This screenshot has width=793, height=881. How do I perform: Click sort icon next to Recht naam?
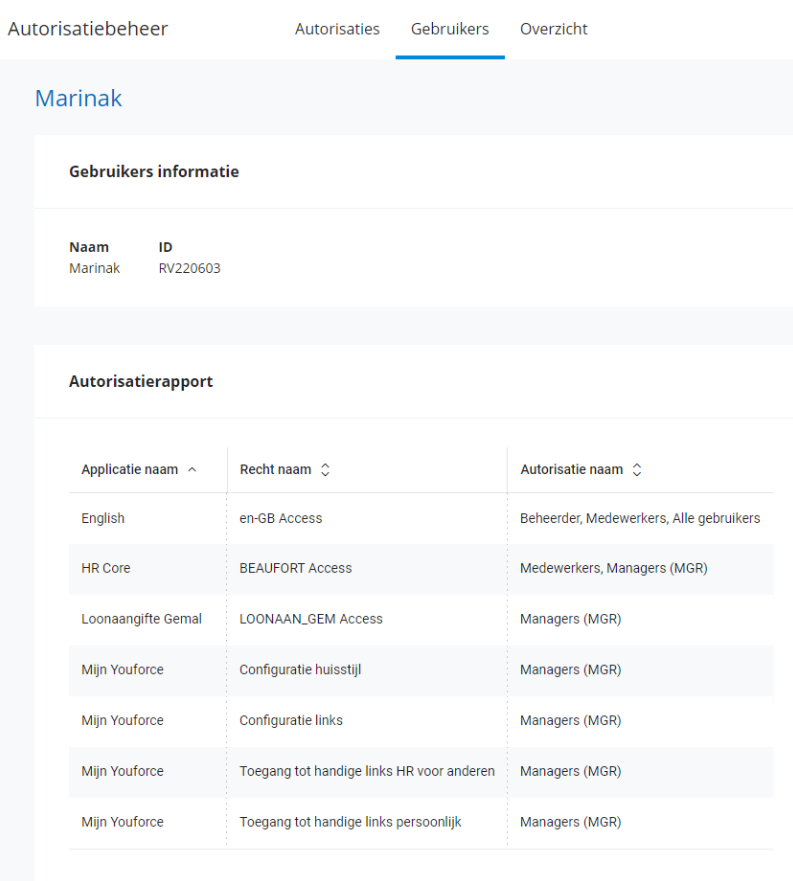tap(325, 469)
